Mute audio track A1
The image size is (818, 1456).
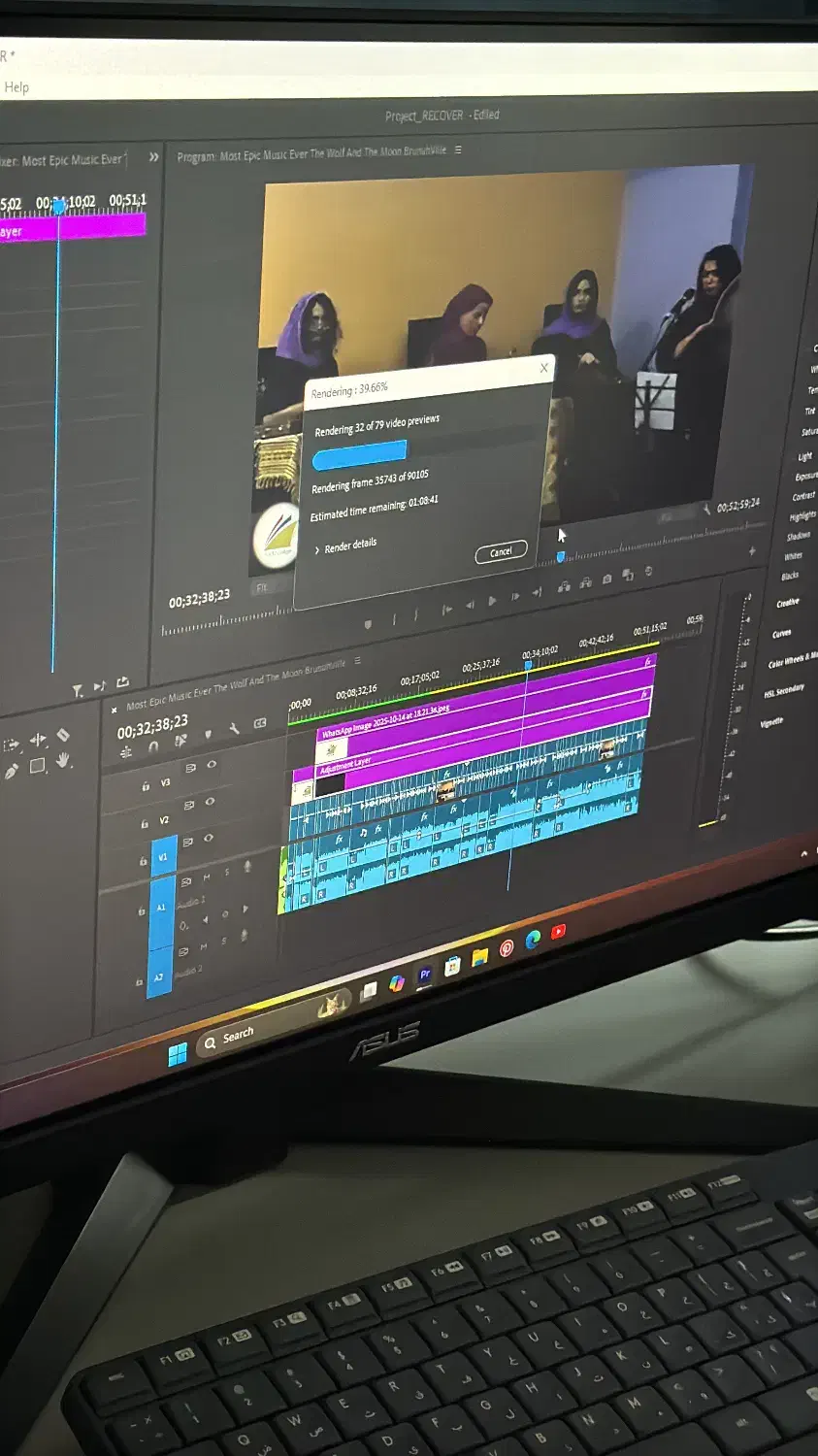tap(206, 877)
